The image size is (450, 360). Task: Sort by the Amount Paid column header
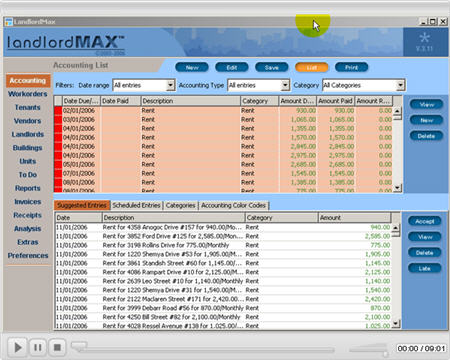pyautogui.click(x=335, y=101)
